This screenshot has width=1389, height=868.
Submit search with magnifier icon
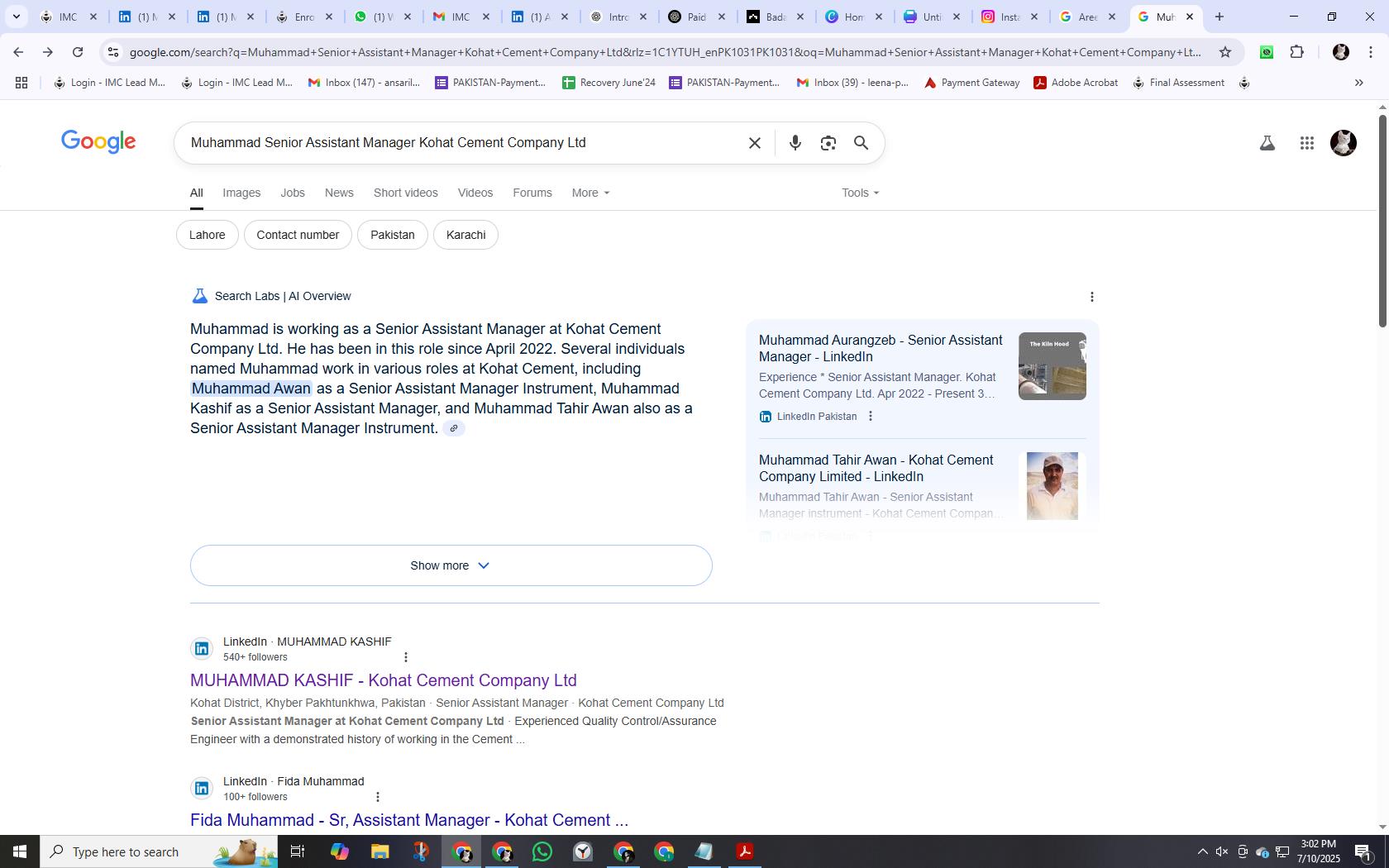(861, 143)
